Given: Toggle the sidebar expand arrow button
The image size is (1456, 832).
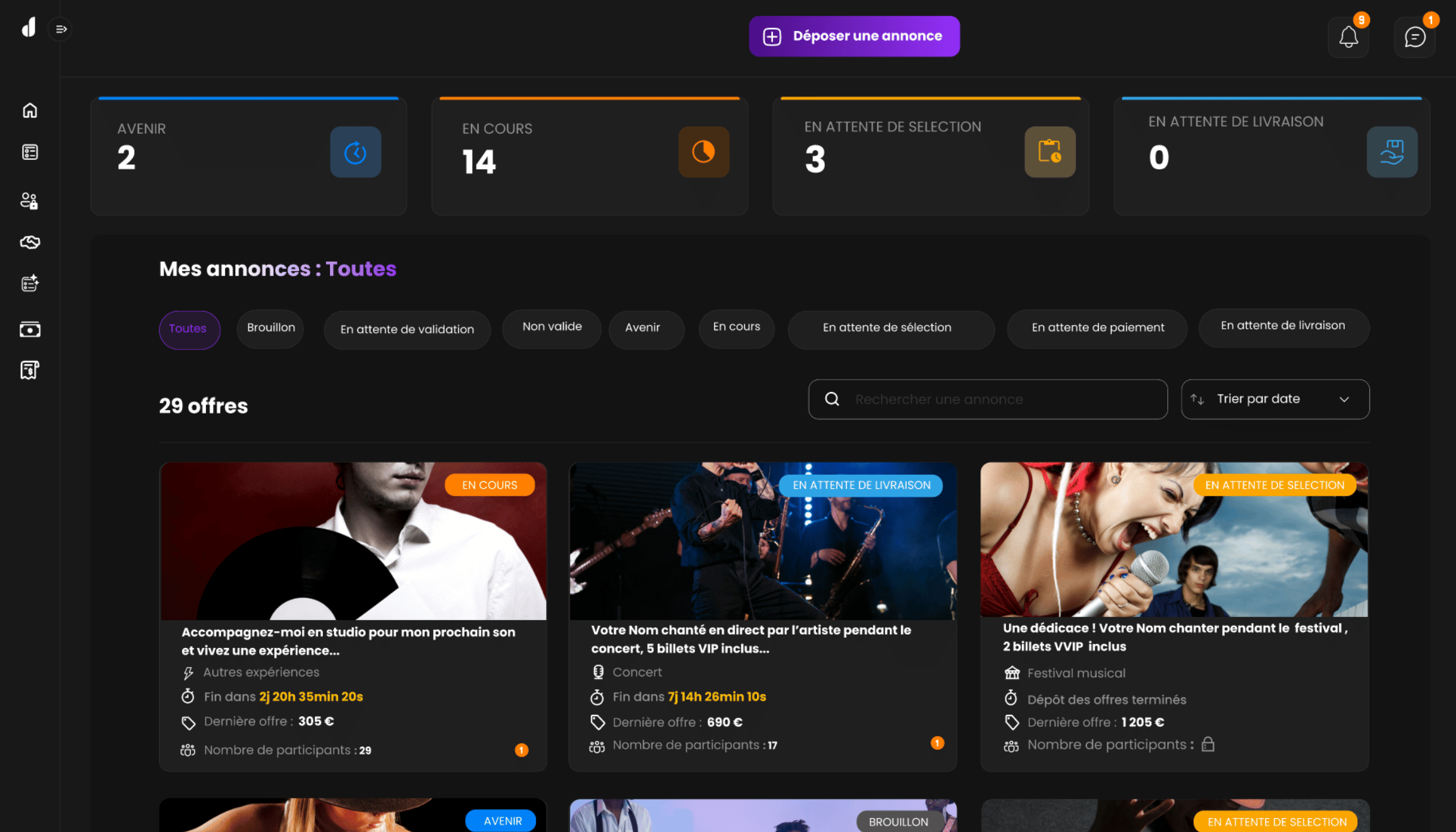Looking at the screenshot, I should 61,29.
